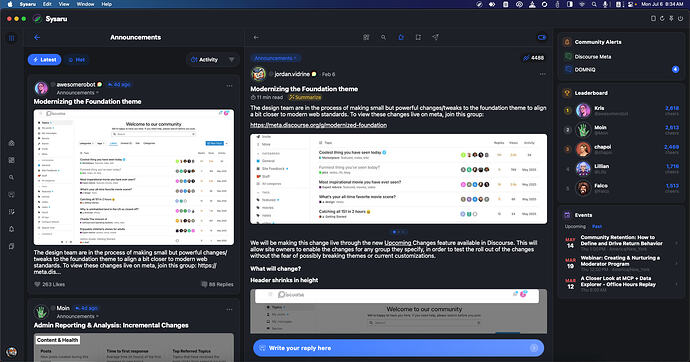Click the share arrow icon in topic toolbar
Viewport: 690px width, 362px height.
pos(435,37)
